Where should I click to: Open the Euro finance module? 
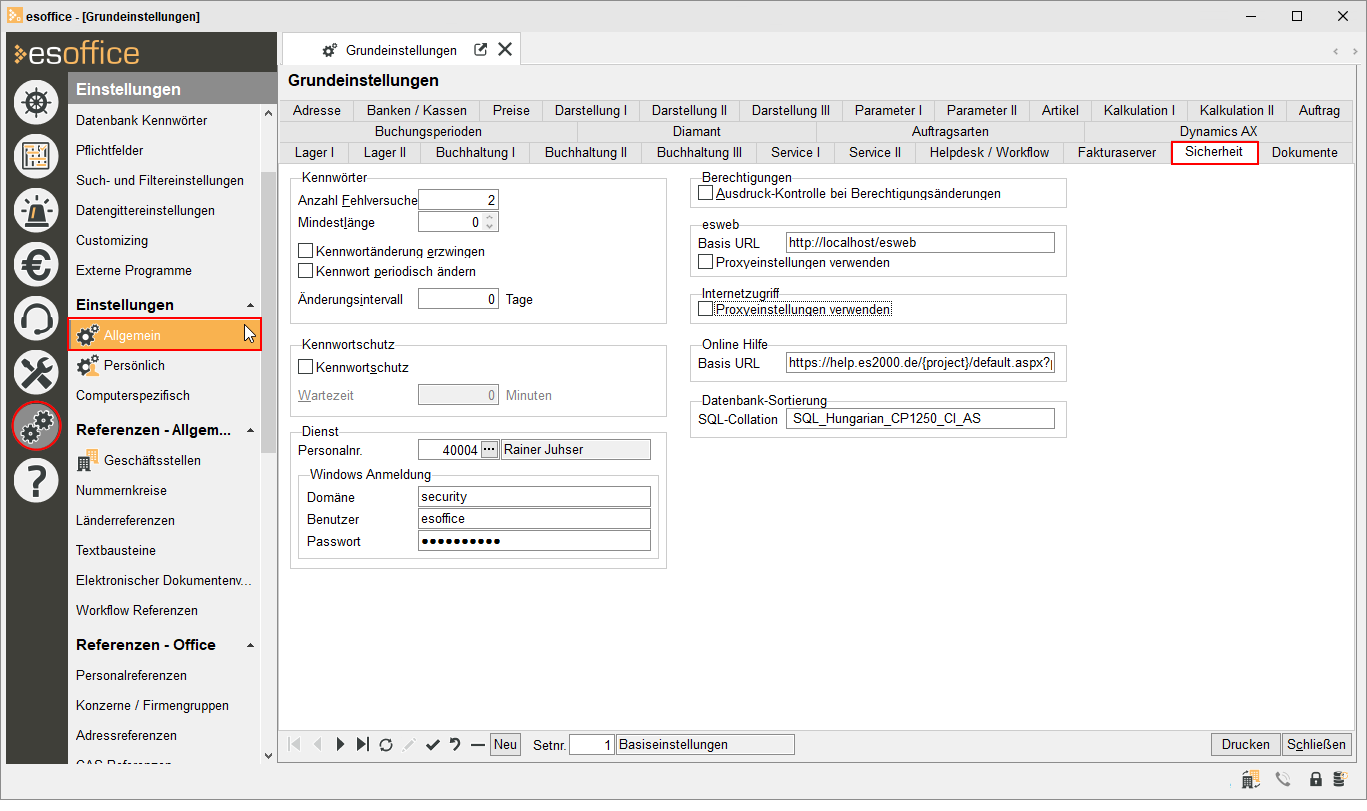pos(36,264)
